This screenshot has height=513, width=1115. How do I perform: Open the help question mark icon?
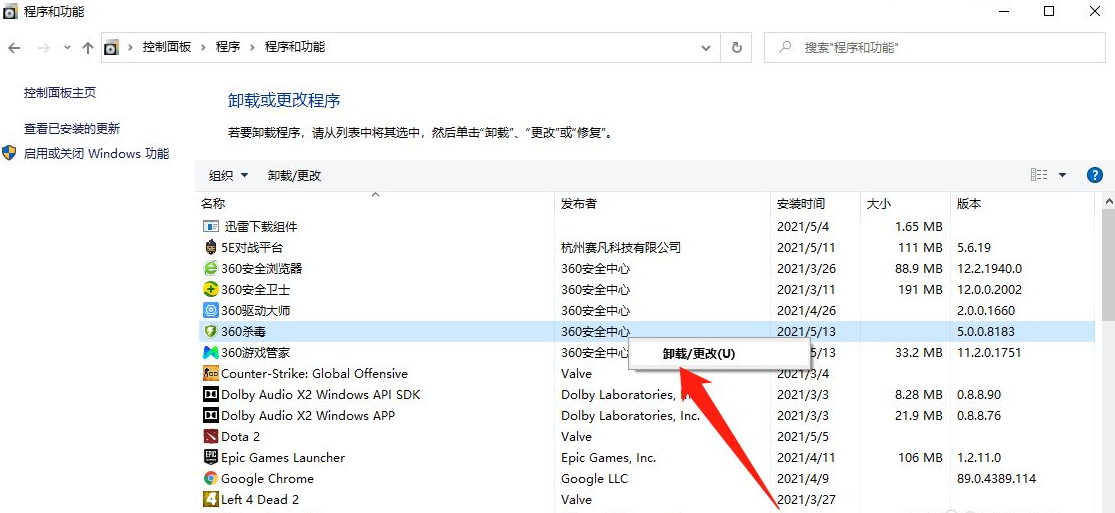(1094, 175)
